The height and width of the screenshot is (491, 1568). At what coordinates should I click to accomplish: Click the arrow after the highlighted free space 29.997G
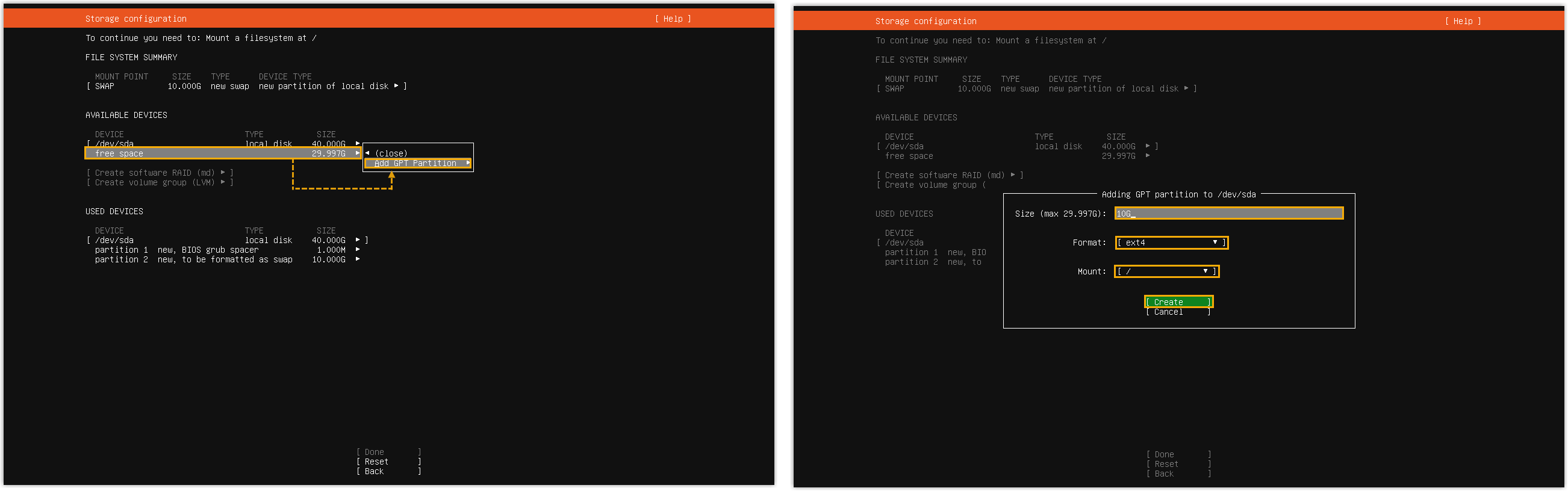[357, 153]
